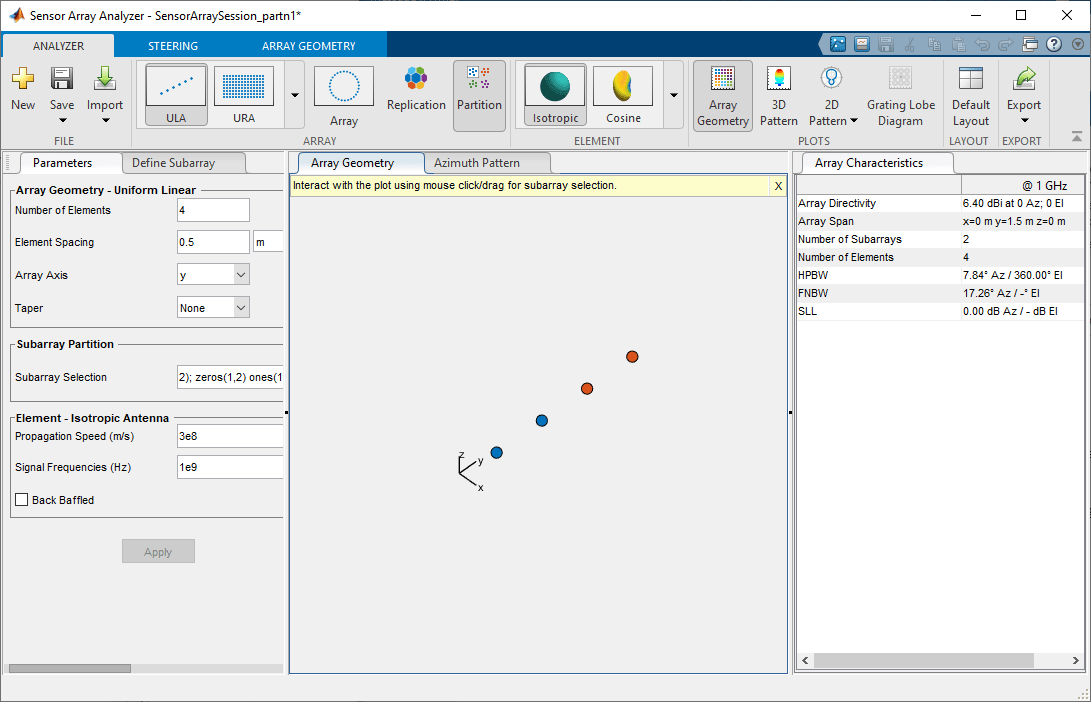Show the Array Geometry plot
The image size is (1091, 702).
tap(723, 96)
